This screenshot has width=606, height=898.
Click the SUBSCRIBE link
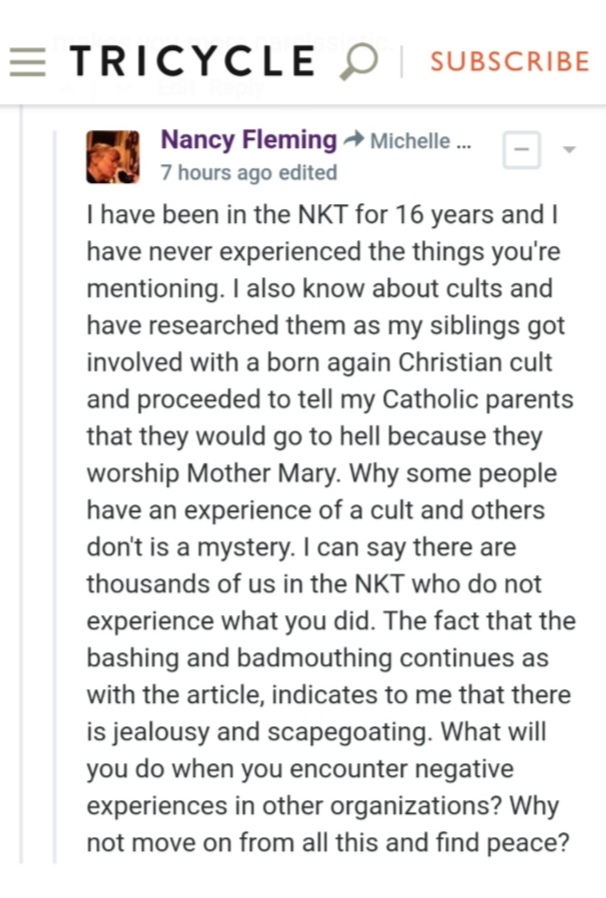tap(509, 62)
